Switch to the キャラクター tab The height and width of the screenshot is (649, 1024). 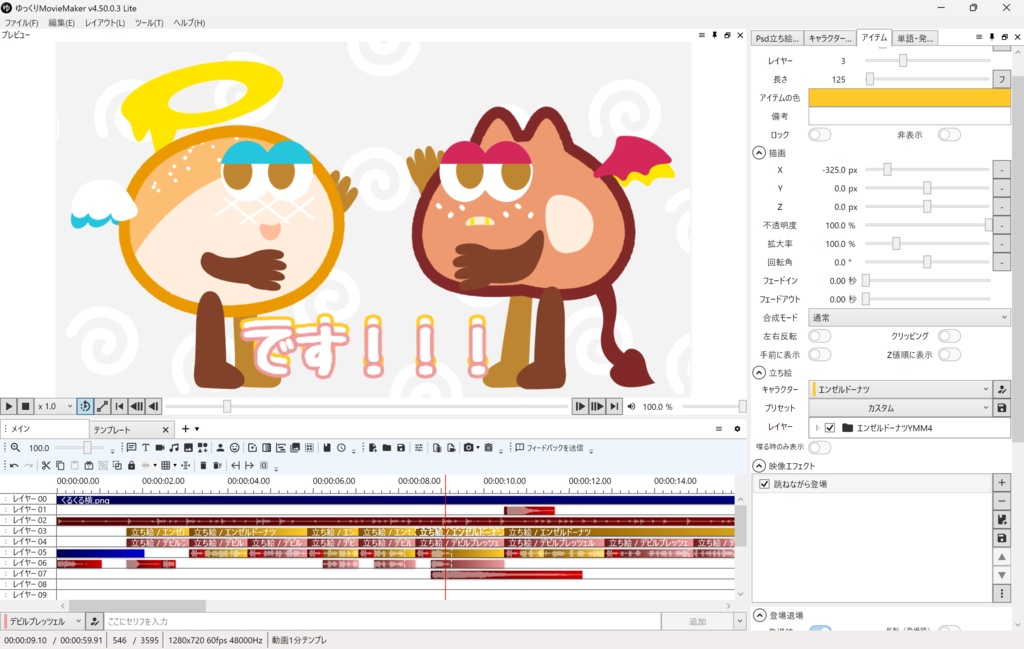(829, 39)
